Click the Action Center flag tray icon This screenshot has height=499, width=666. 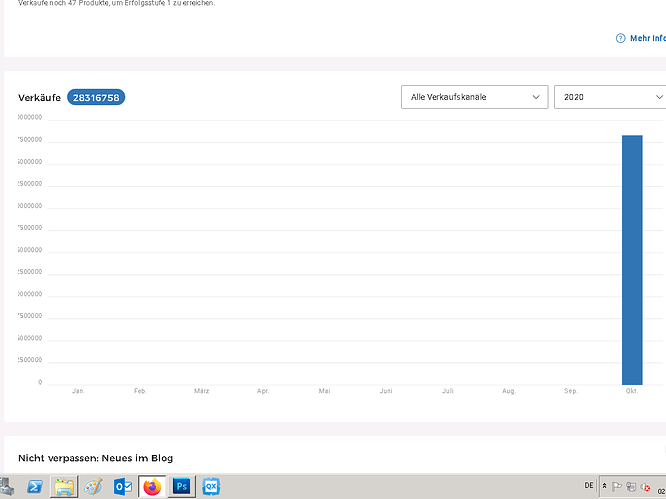pyautogui.click(x=618, y=486)
